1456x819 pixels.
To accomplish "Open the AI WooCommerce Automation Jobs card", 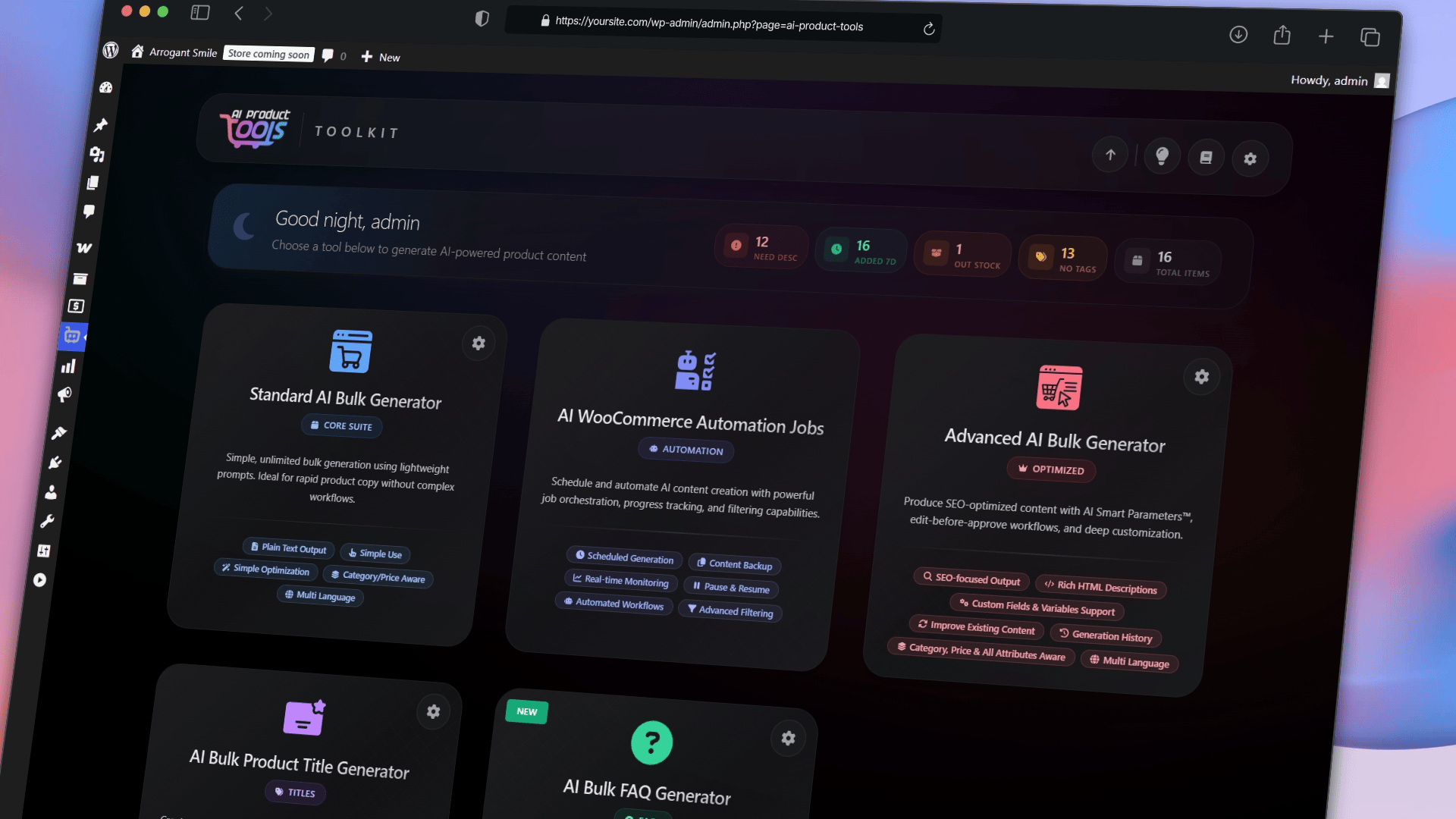I will [689, 422].
